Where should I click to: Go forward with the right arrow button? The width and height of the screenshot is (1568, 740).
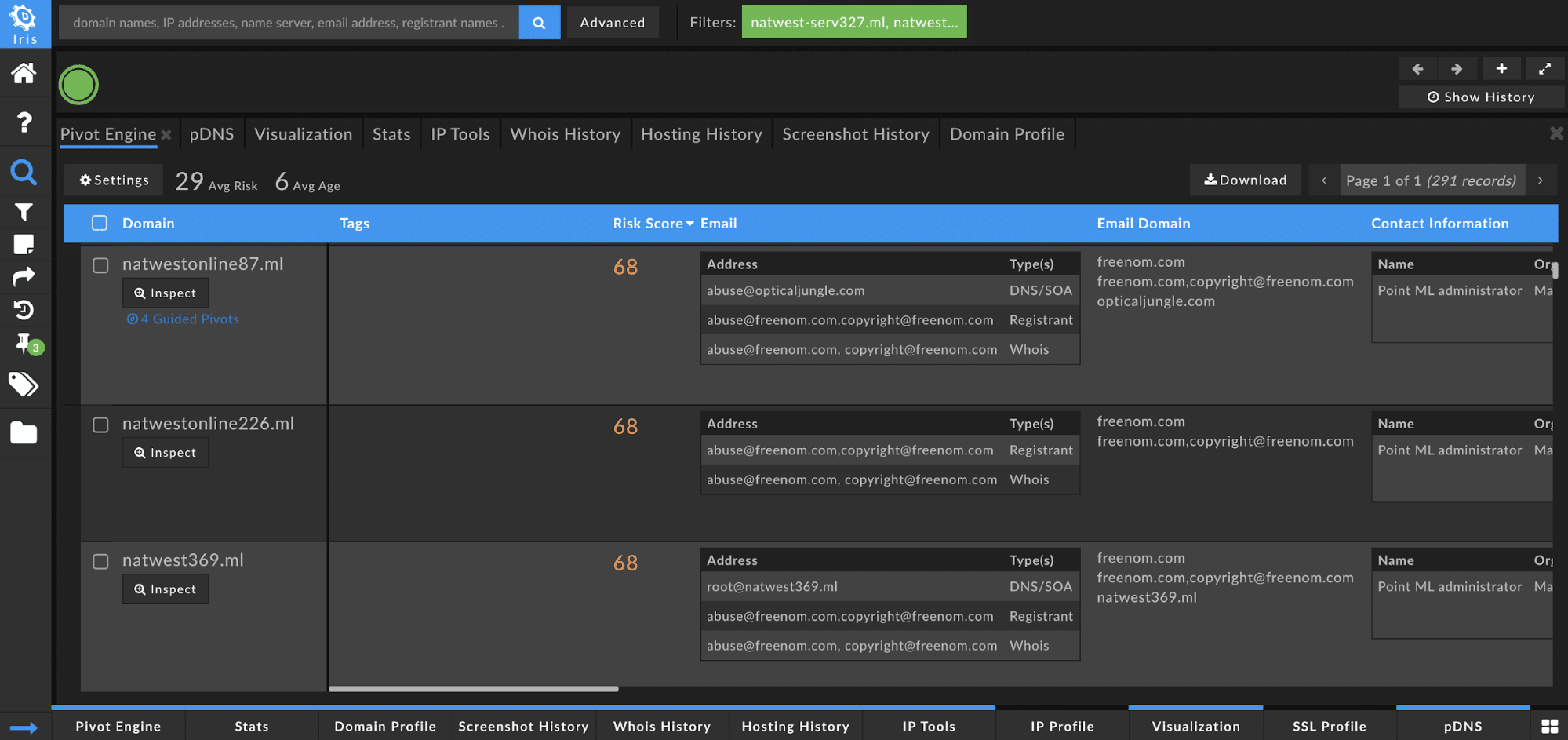(1457, 69)
